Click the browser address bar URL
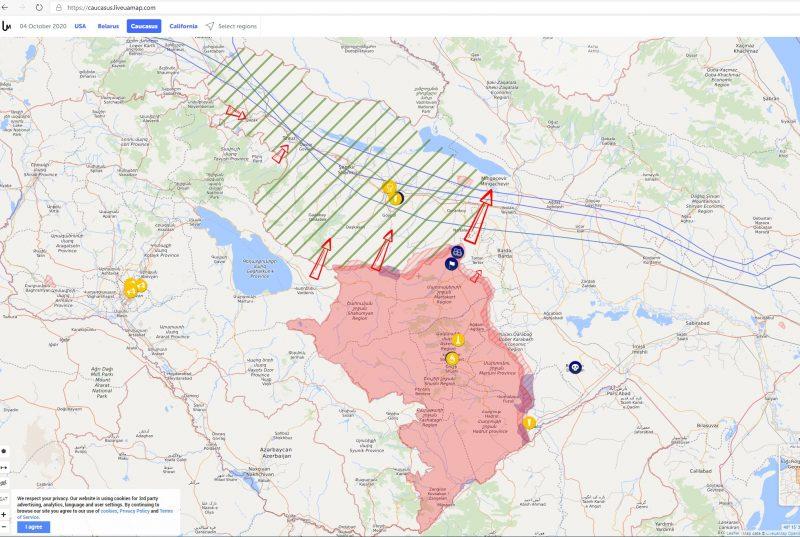 pos(112,7)
